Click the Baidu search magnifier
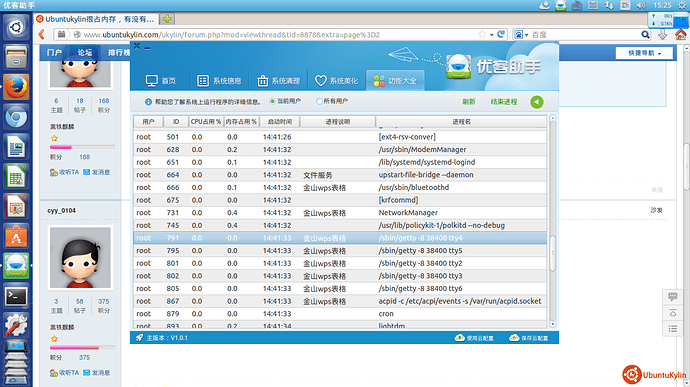690x387 pixels. click(x=645, y=34)
